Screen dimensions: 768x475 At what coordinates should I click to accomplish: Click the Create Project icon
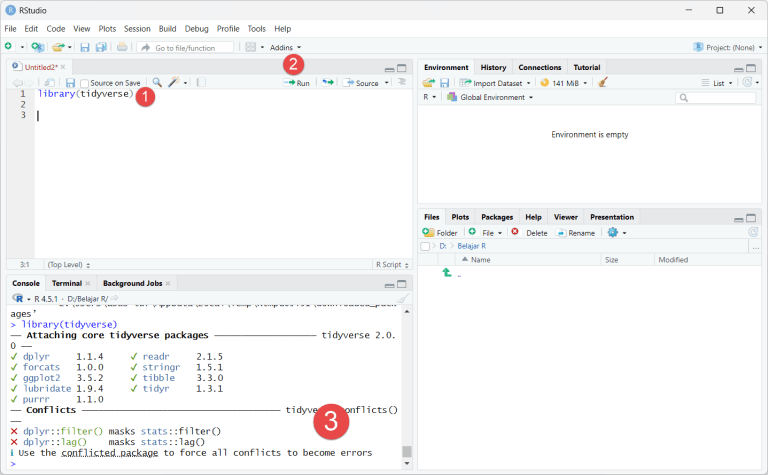click(x=37, y=47)
